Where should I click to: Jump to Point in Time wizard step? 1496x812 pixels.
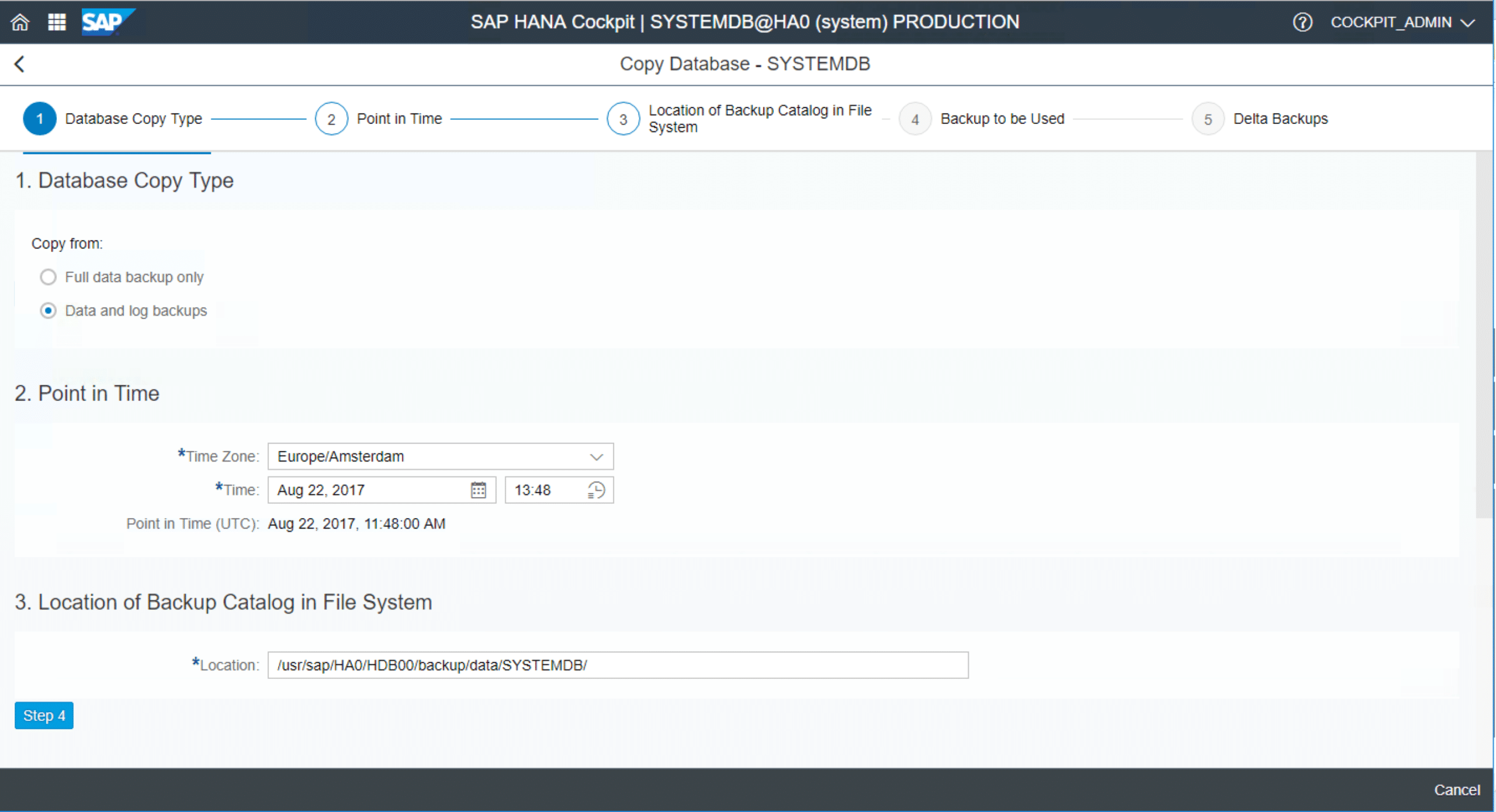[331, 119]
